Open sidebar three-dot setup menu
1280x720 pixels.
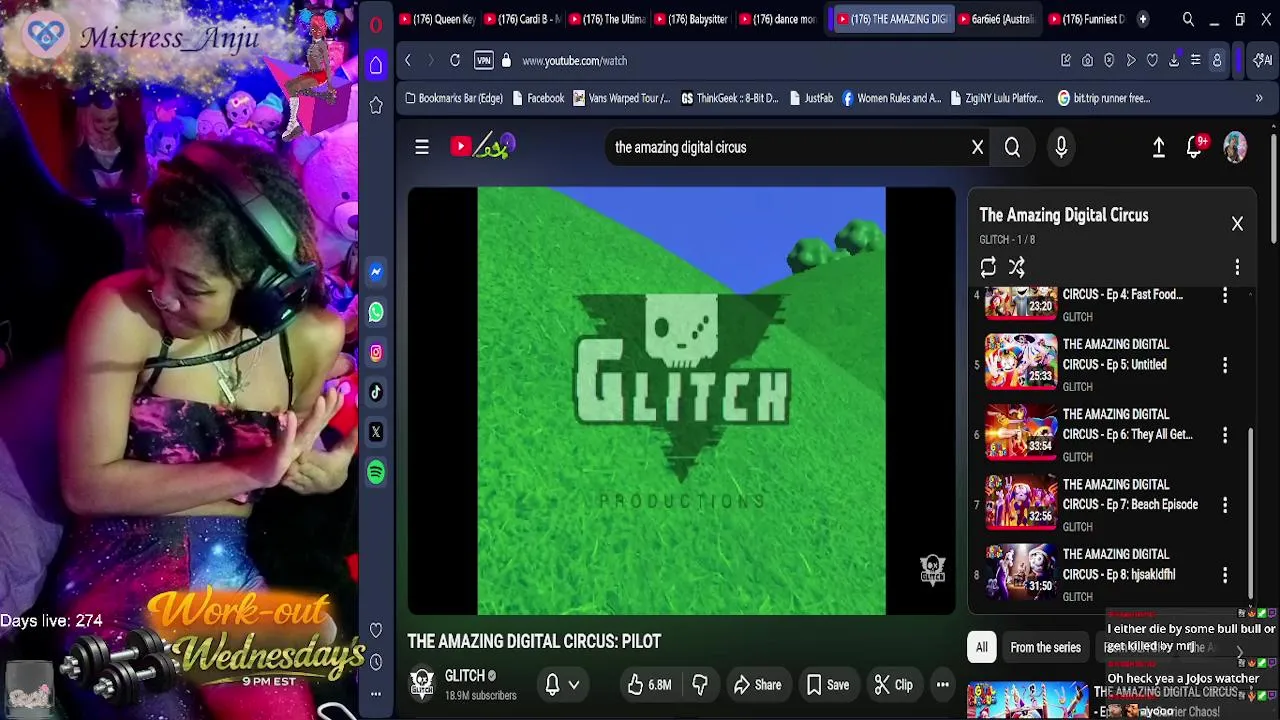click(376, 693)
